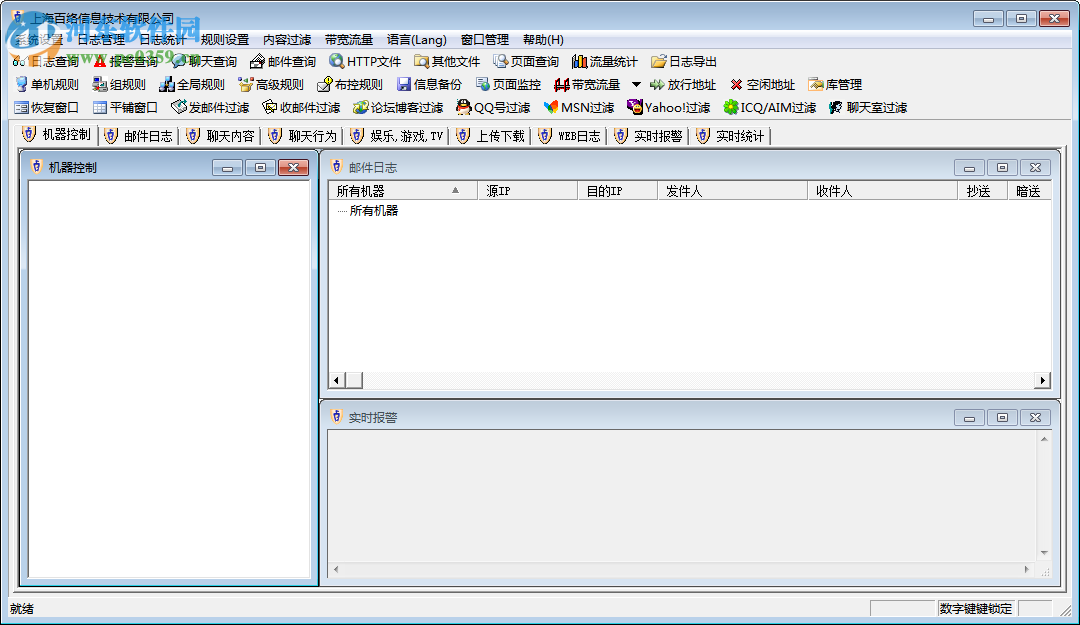Switch to 邮件日志 tab
Screen dimensions: 1080x625
coord(138,136)
